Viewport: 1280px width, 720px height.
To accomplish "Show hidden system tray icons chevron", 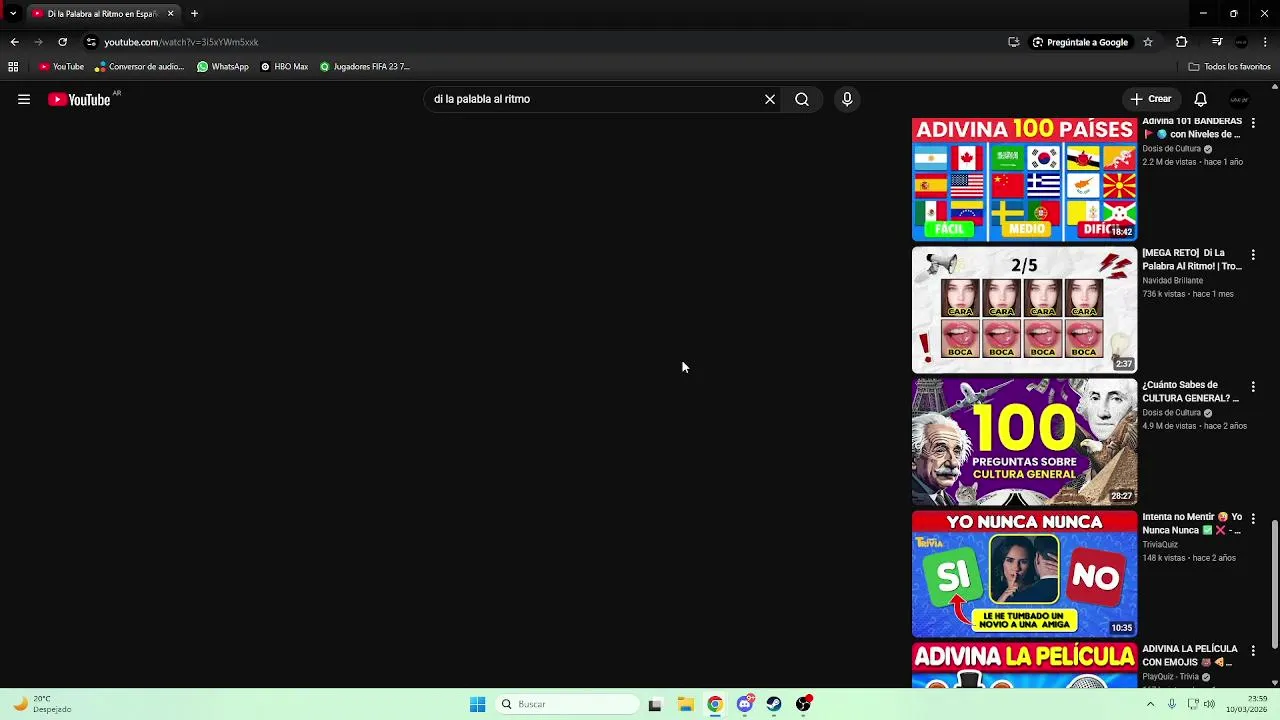I will (x=1150, y=704).
